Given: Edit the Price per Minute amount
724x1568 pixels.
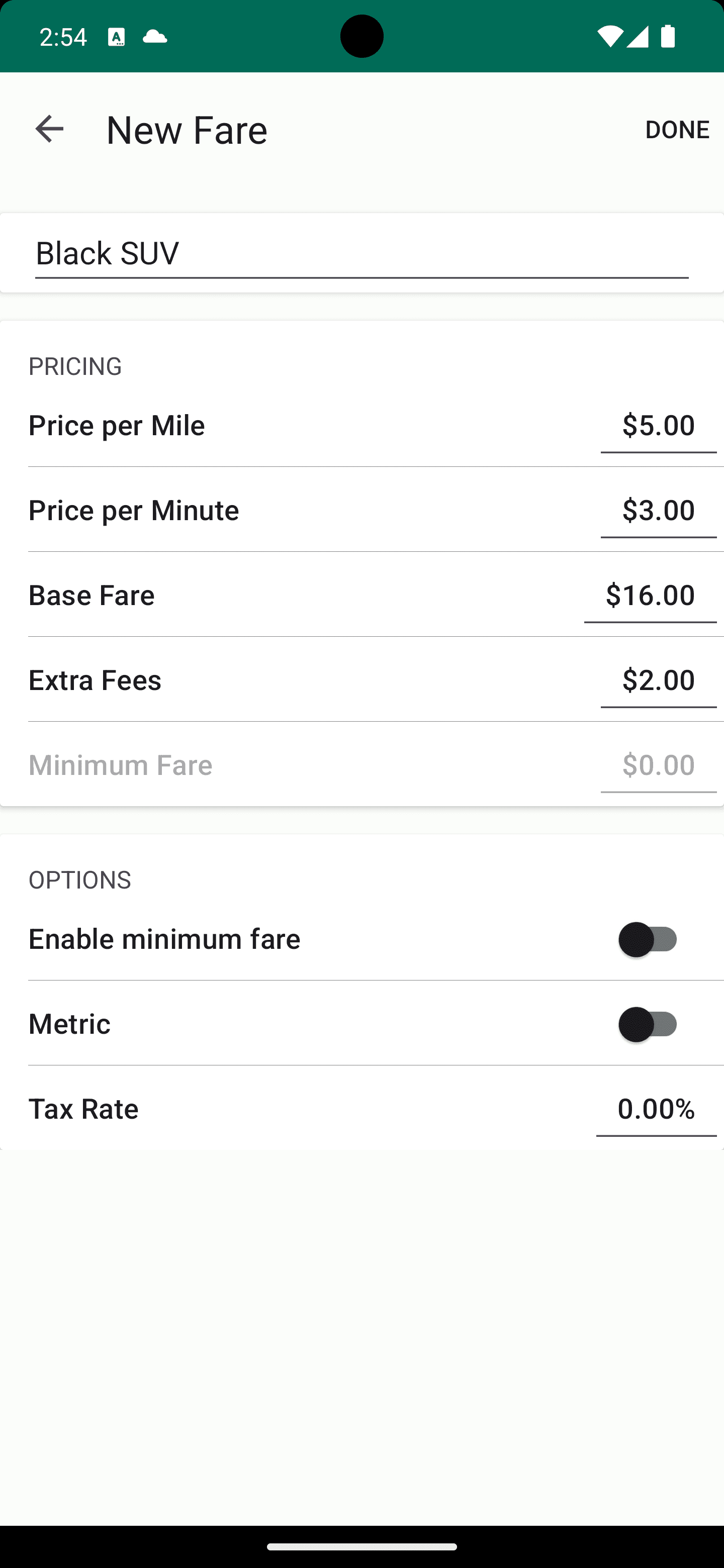Looking at the screenshot, I should tap(658, 510).
